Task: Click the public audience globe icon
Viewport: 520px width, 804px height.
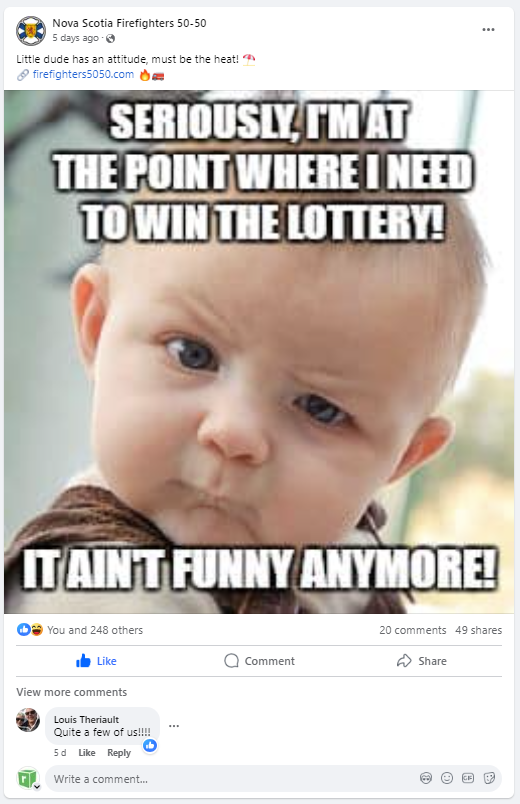Action: coord(110,38)
